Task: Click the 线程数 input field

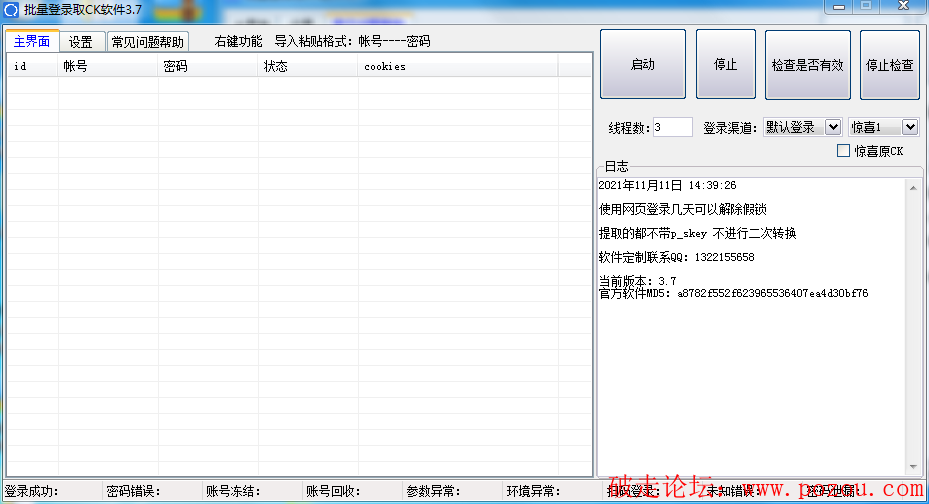Action: (672, 127)
